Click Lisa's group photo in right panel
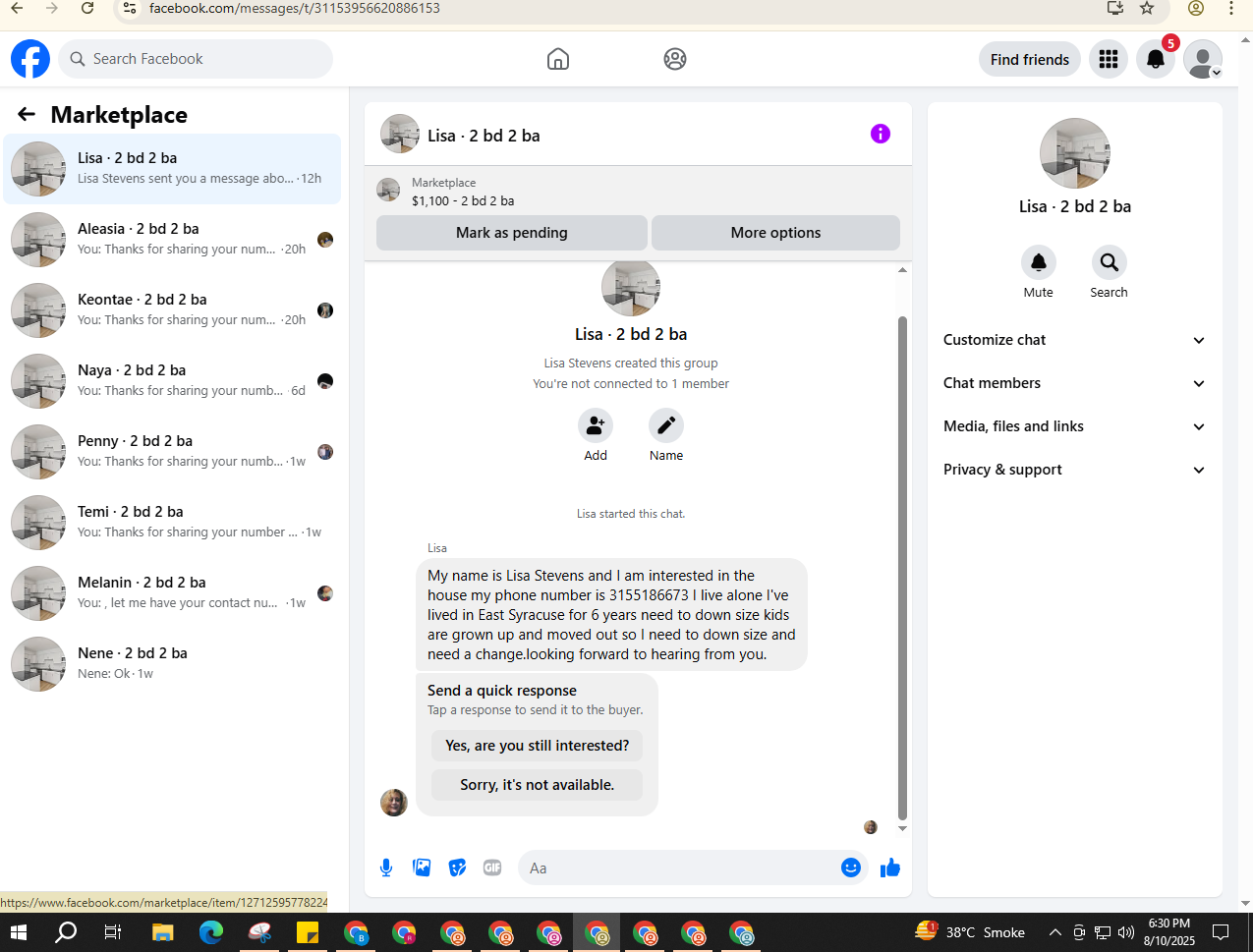 click(x=1075, y=153)
